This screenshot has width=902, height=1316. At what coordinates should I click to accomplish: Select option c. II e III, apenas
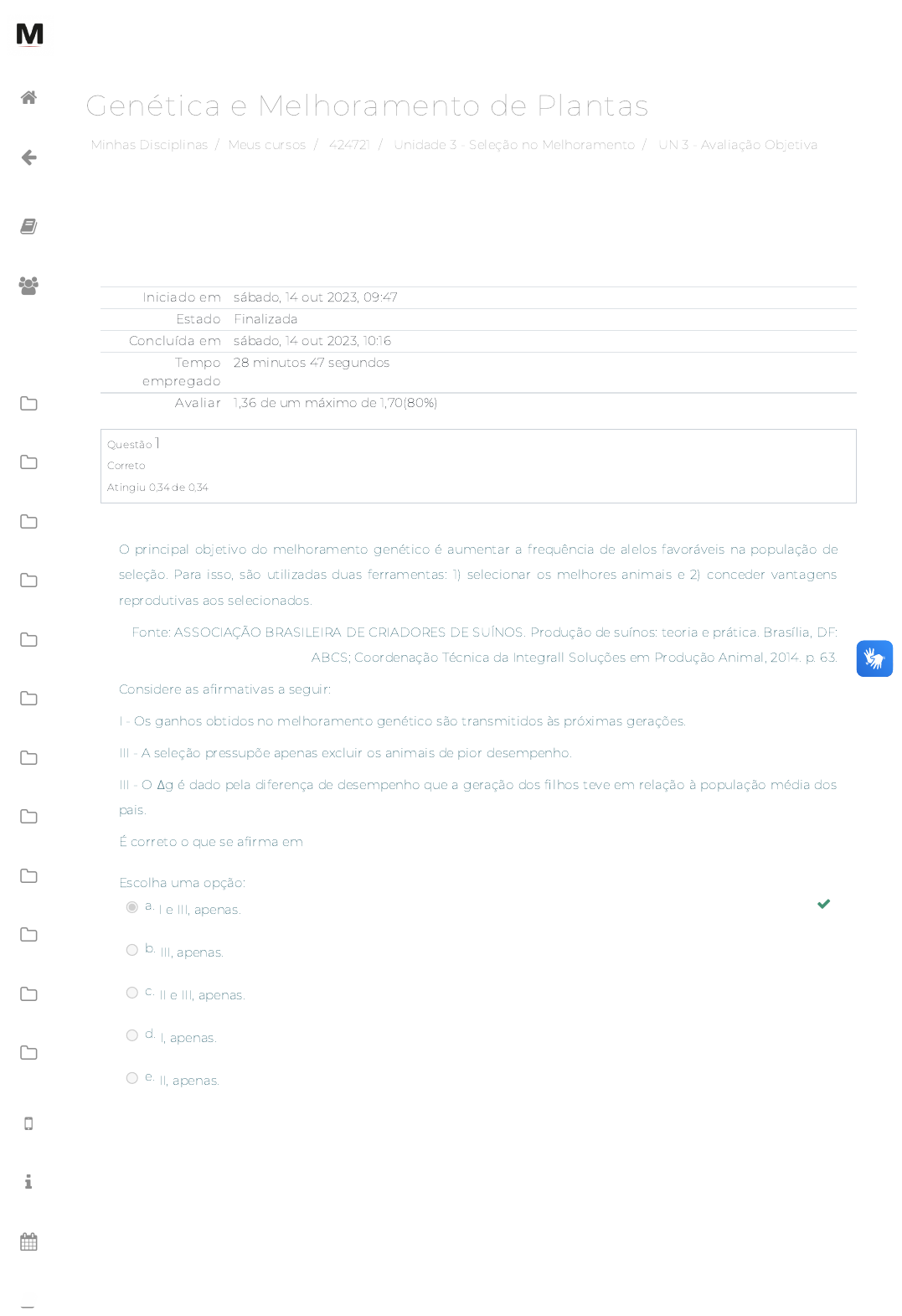click(x=132, y=993)
